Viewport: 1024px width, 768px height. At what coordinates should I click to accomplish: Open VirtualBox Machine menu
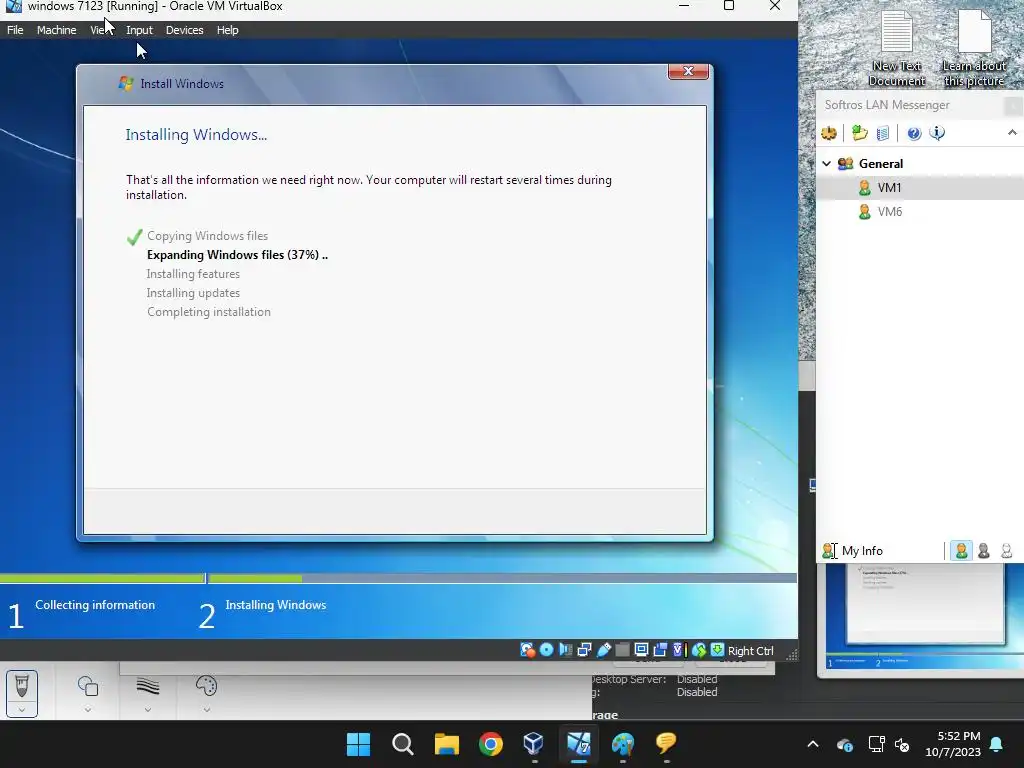pyautogui.click(x=56, y=30)
